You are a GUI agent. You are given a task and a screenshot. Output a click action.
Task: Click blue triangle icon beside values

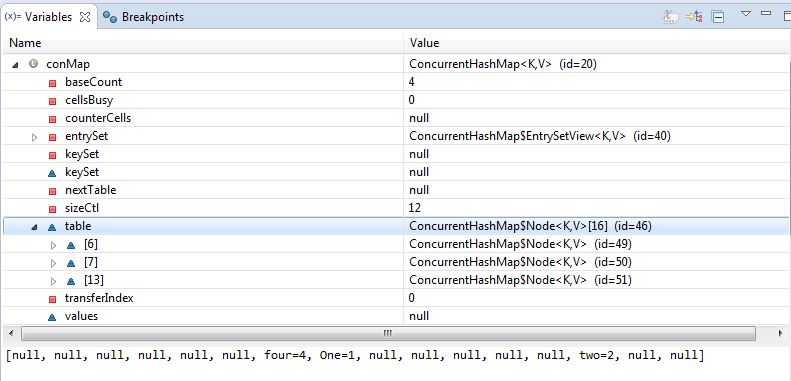(x=52, y=317)
